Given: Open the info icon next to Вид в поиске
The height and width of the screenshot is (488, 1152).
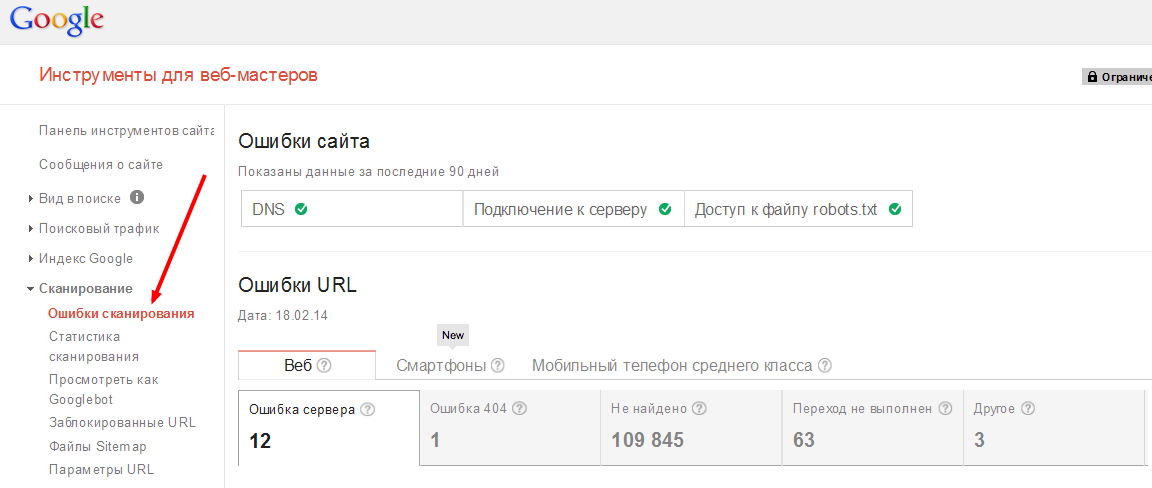Looking at the screenshot, I should coord(137,198).
